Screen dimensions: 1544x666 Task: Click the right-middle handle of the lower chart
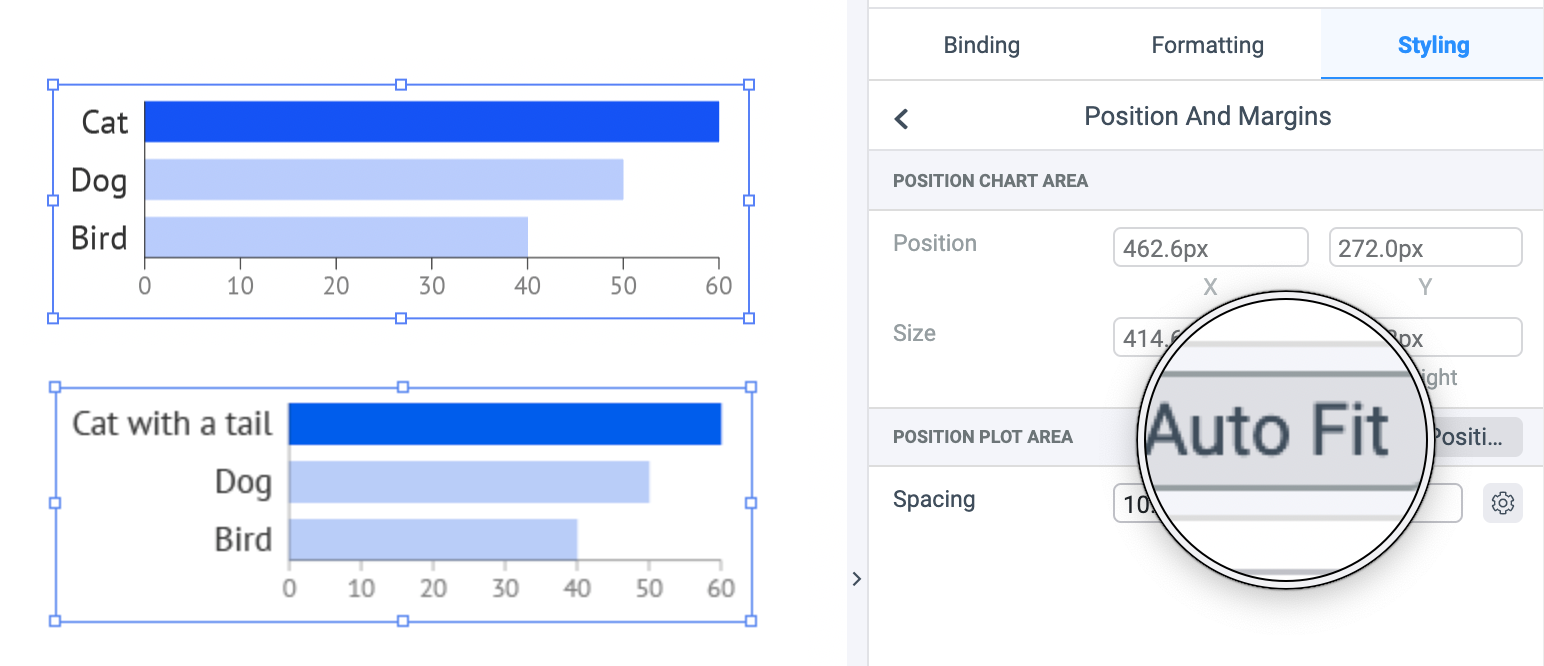pos(751,503)
